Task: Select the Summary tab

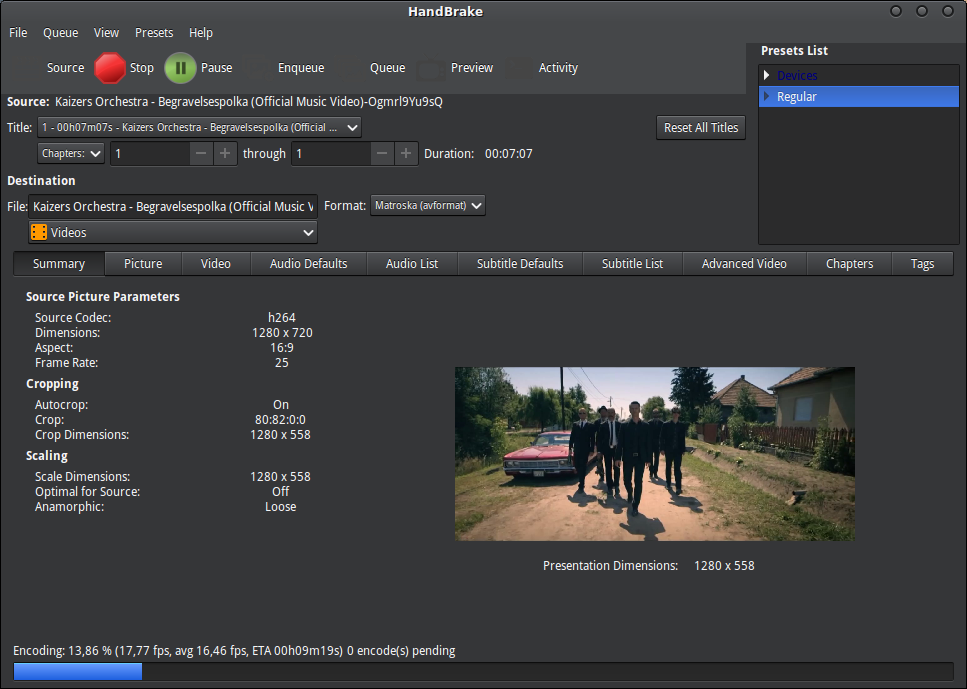Action: 59,263
